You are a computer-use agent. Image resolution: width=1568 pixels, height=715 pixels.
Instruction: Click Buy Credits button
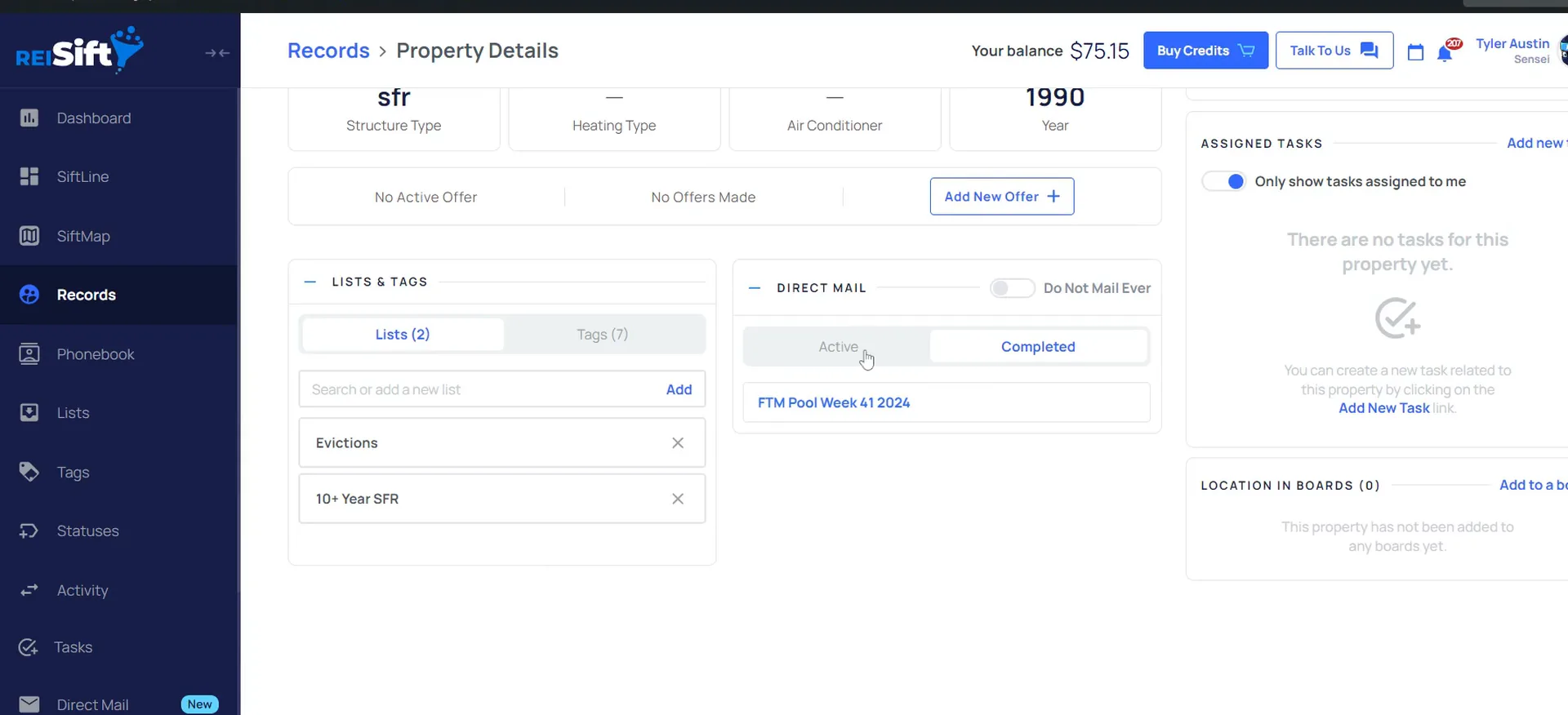pos(1205,51)
